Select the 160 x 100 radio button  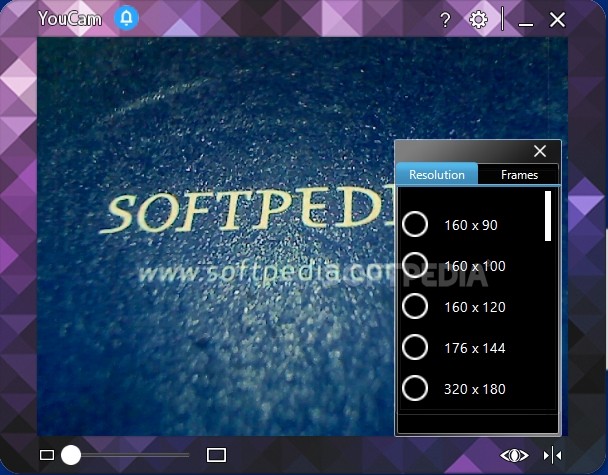coord(415,265)
